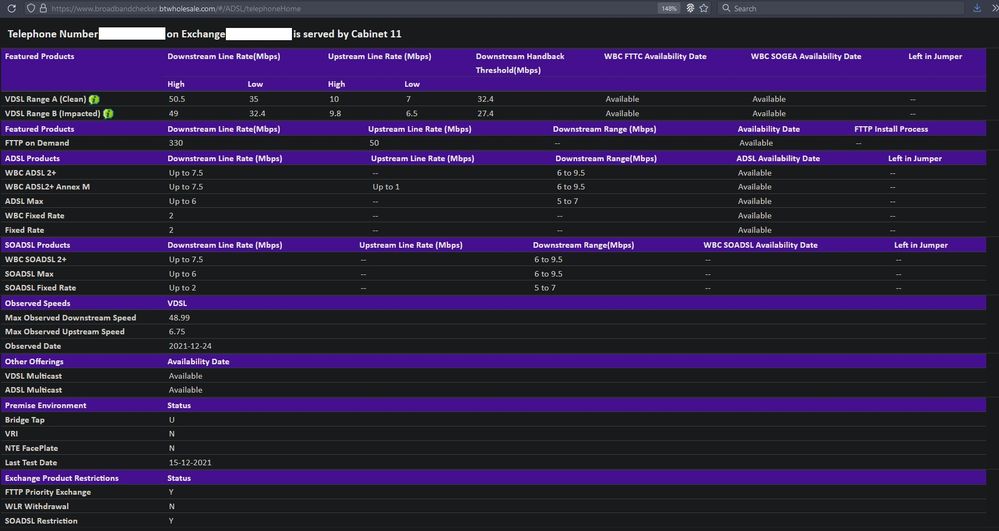Click the broadbandchecker.btwholesale.com URL bar
Viewport: 999px width, 531px height.
[x=175, y=9]
